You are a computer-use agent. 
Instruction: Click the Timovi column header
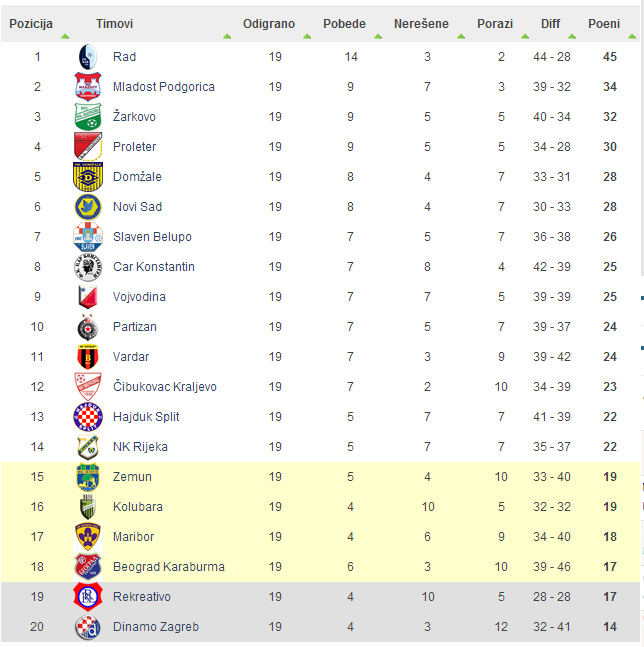[115, 24]
